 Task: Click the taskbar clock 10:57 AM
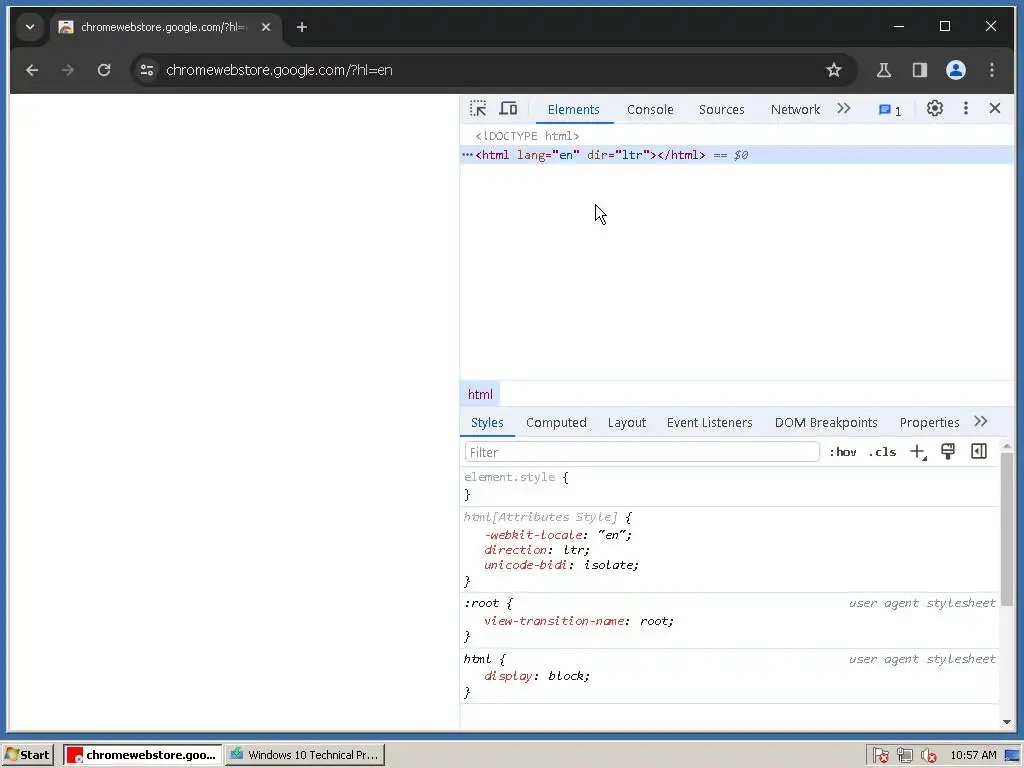click(x=973, y=755)
